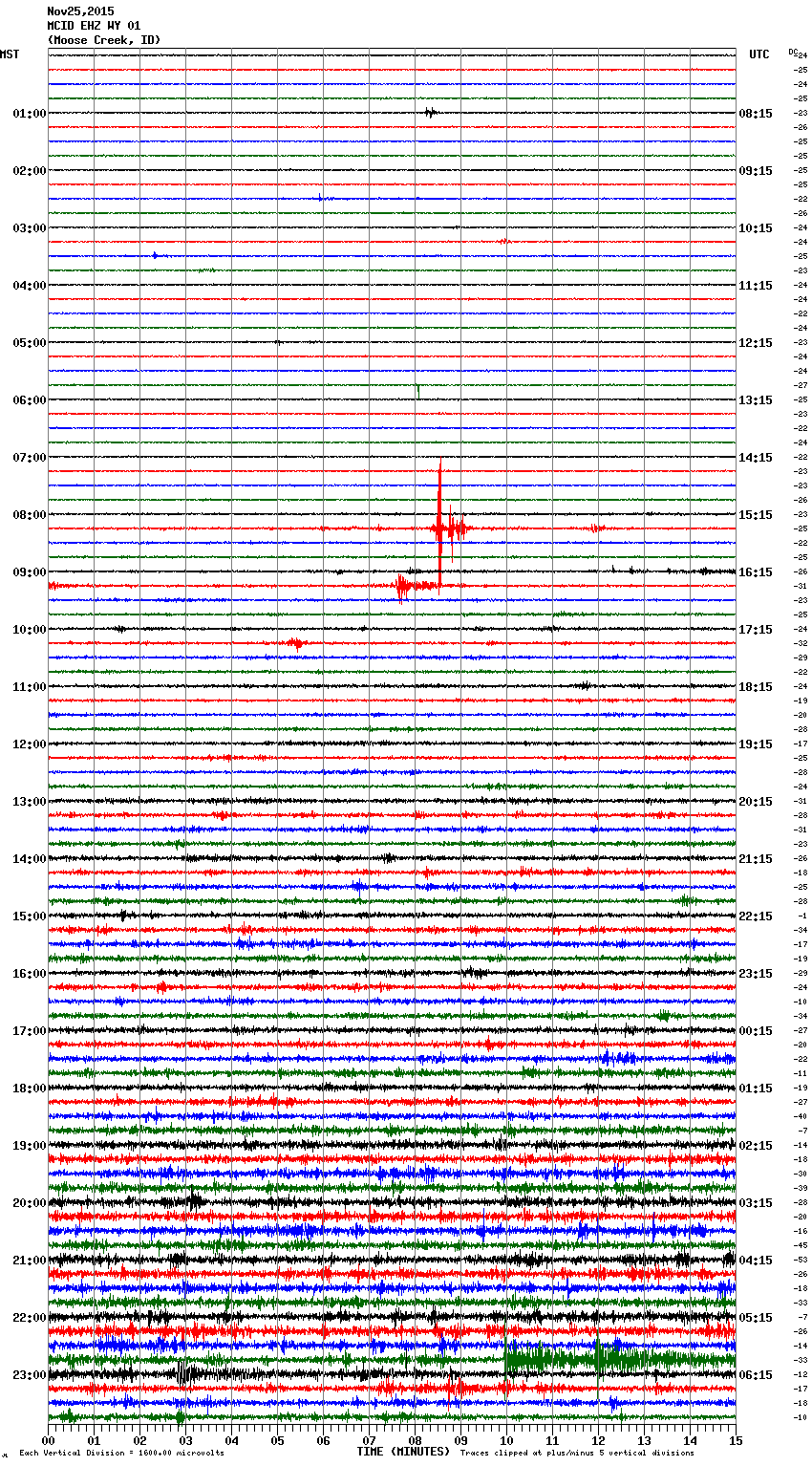Click the 19:15 UTC time label
The image size is (812, 1466).
(x=756, y=744)
